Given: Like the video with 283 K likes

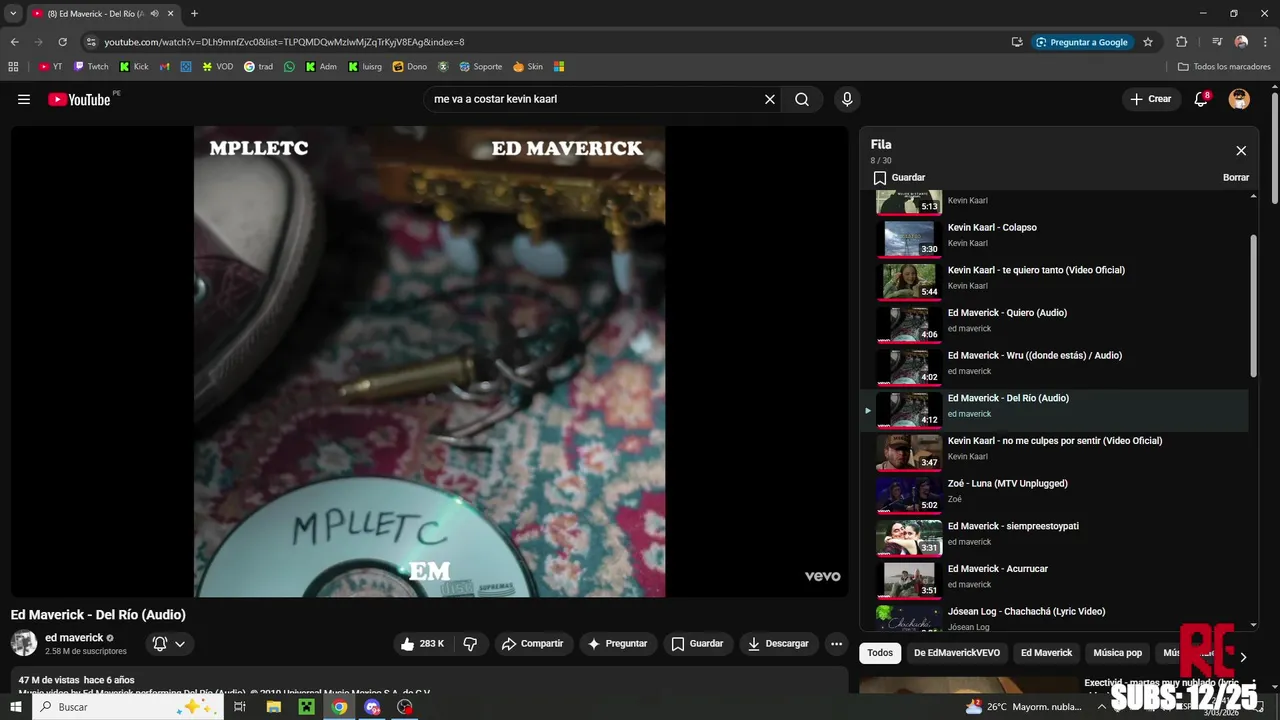Looking at the screenshot, I should pos(422,644).
